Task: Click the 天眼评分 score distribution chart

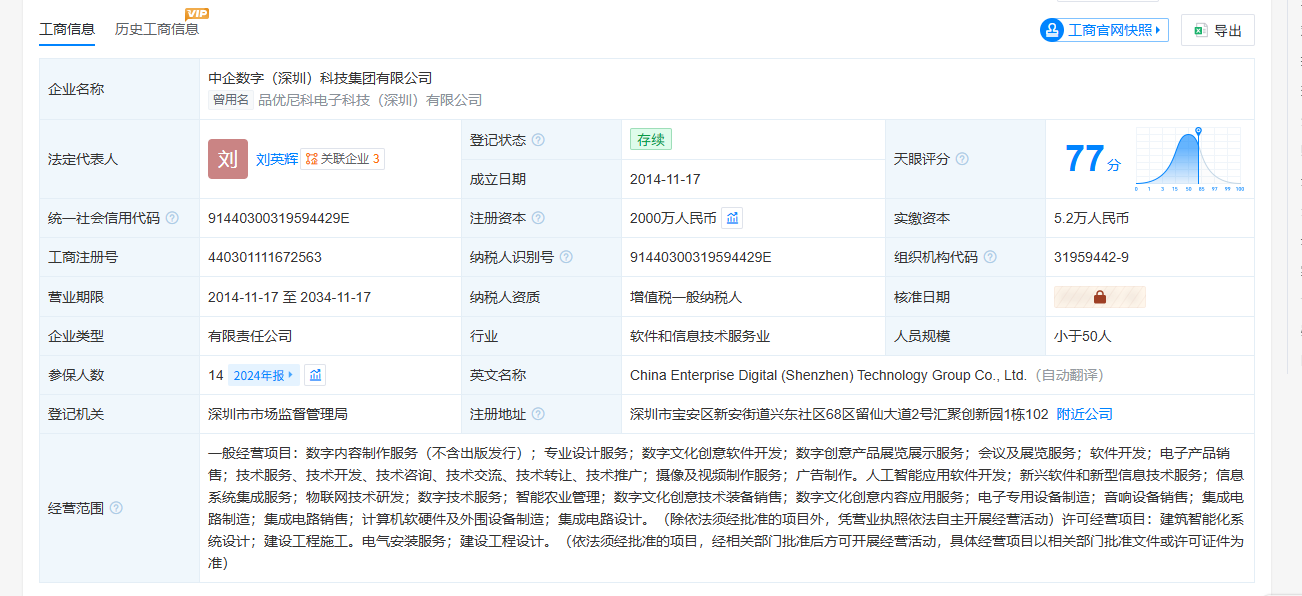Action: [1188, 159]
